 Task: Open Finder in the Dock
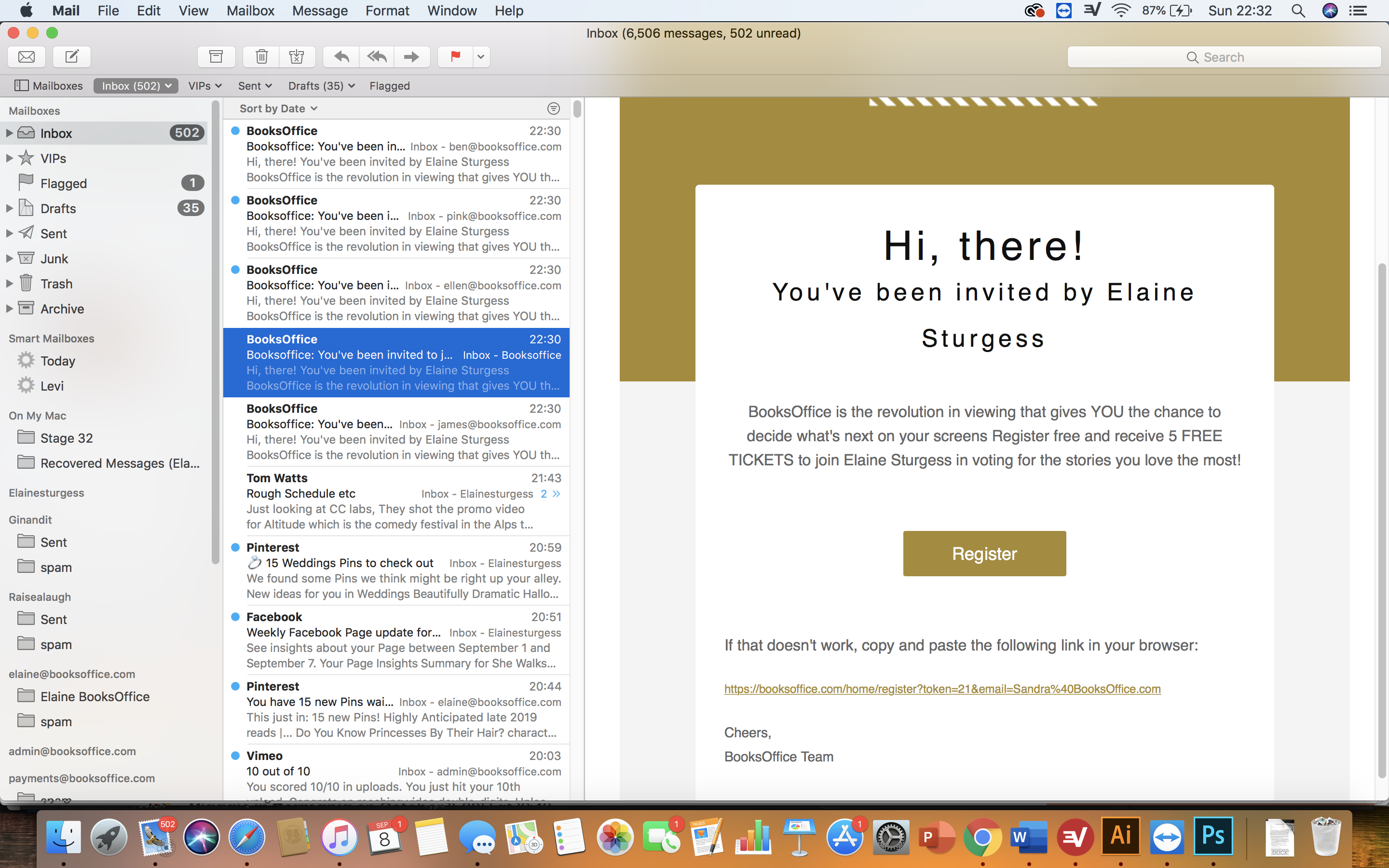point(63,837)
